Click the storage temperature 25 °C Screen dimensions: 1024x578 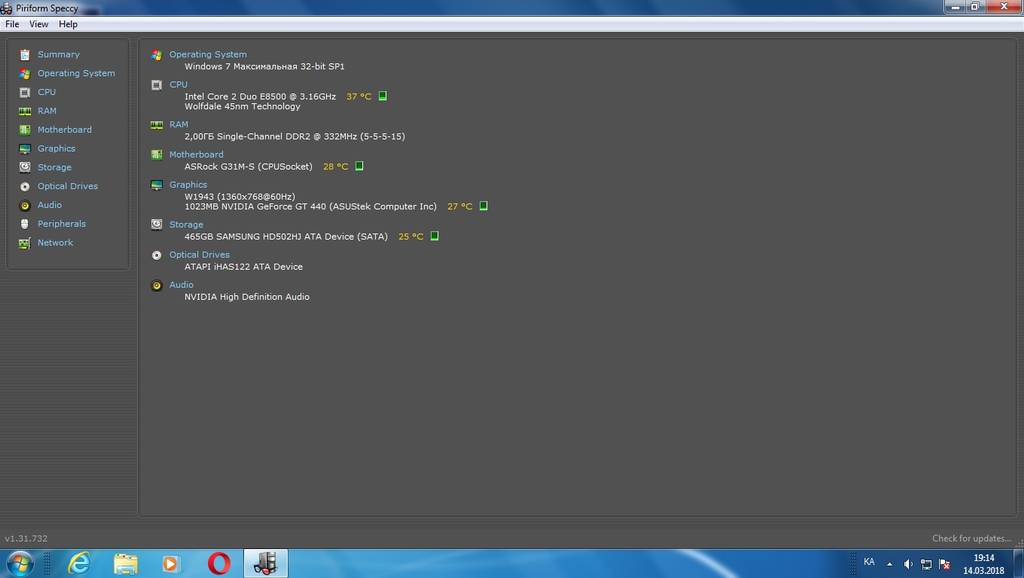(411, 236)
